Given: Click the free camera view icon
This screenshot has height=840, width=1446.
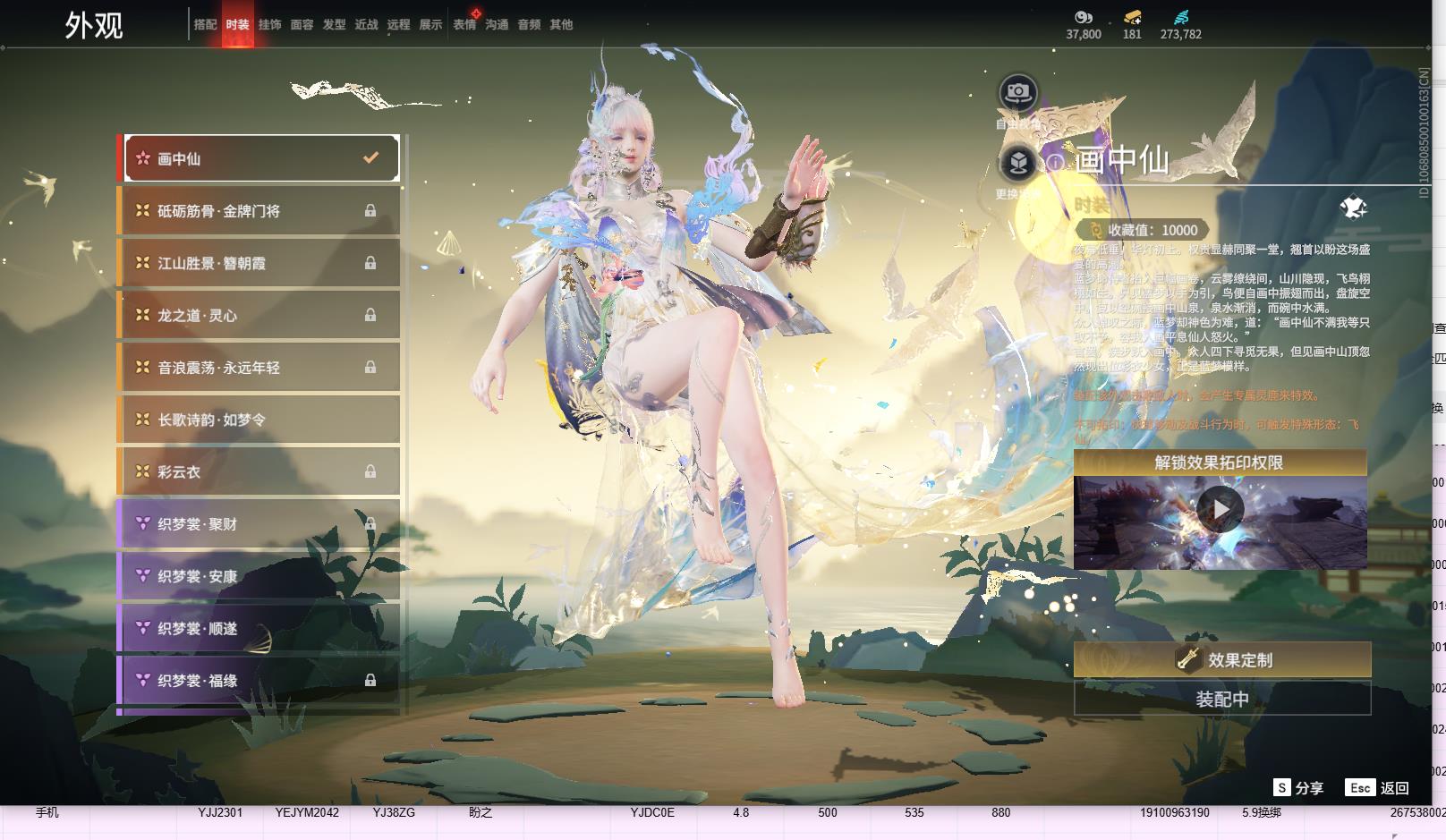Looking at the screenshot, I should click(1017, 92).
